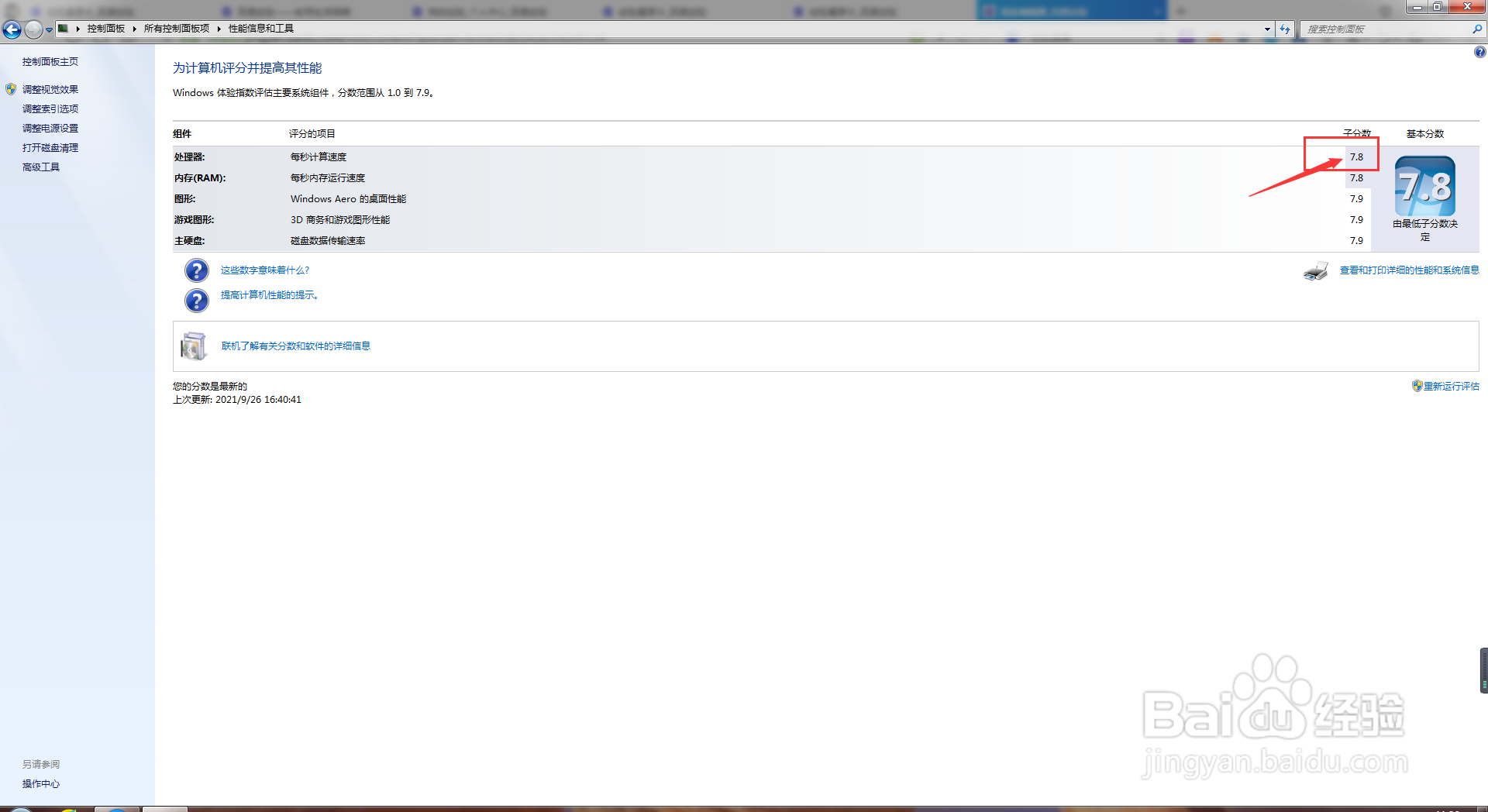
Task: Open the address bar history dropdown
Action: click(x=1267, y=29)
